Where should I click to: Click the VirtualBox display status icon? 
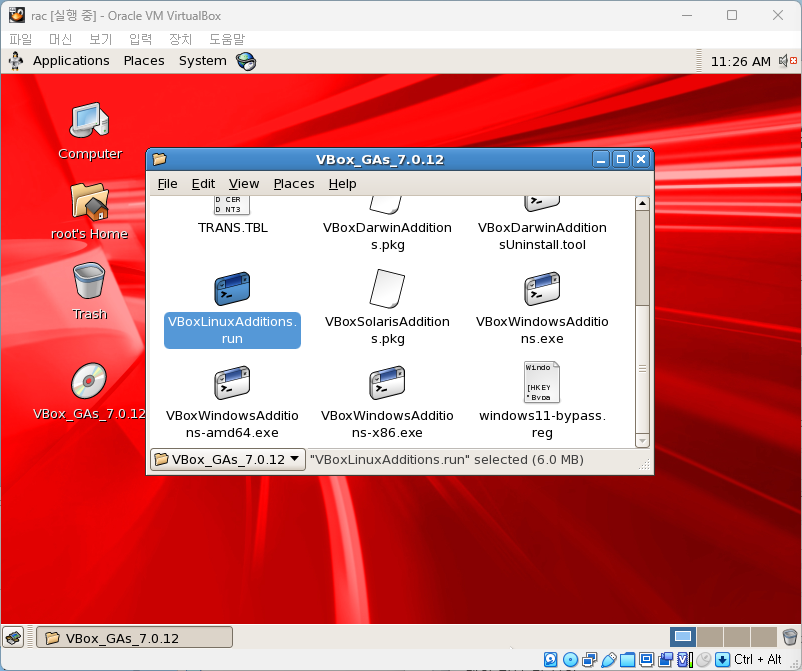click(x=647, y=659)
